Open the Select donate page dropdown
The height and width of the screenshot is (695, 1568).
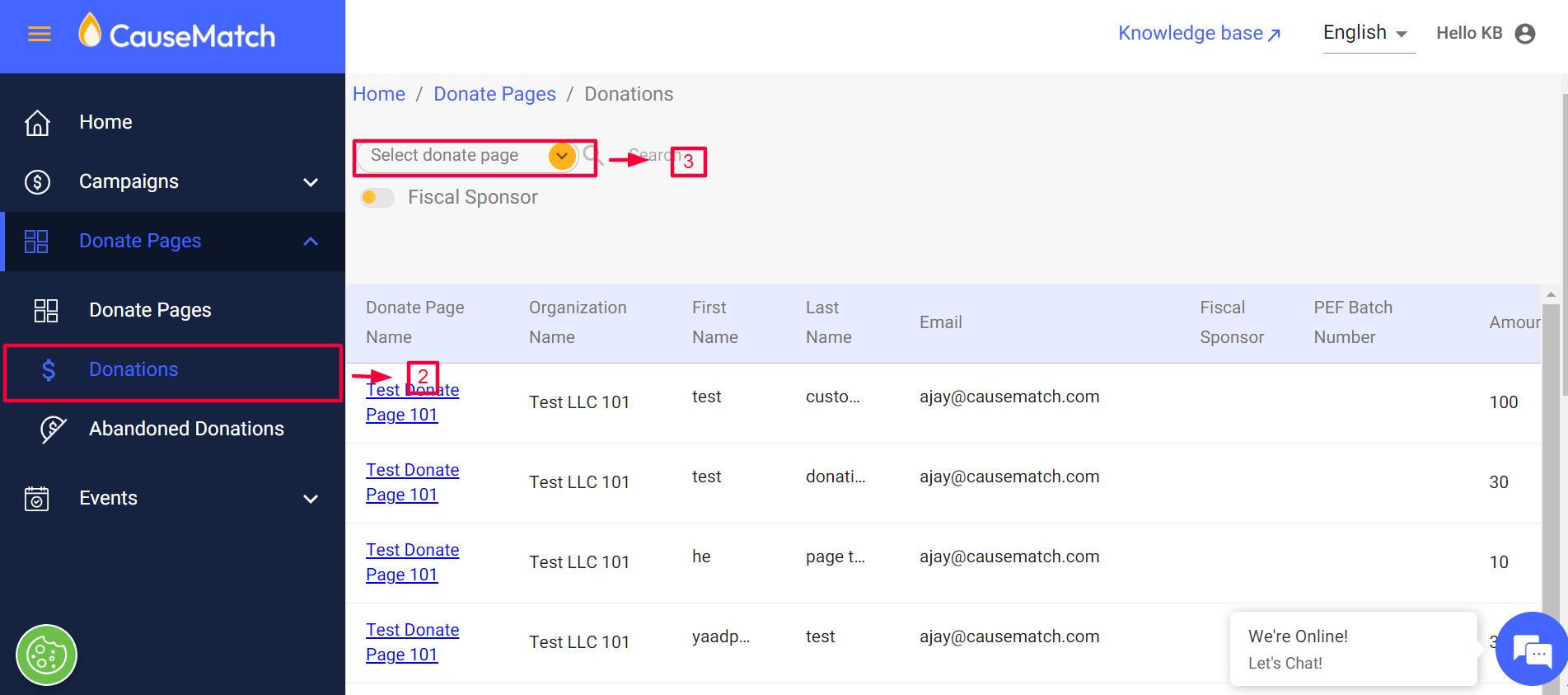pyautogui.click(x=469, y=155)
